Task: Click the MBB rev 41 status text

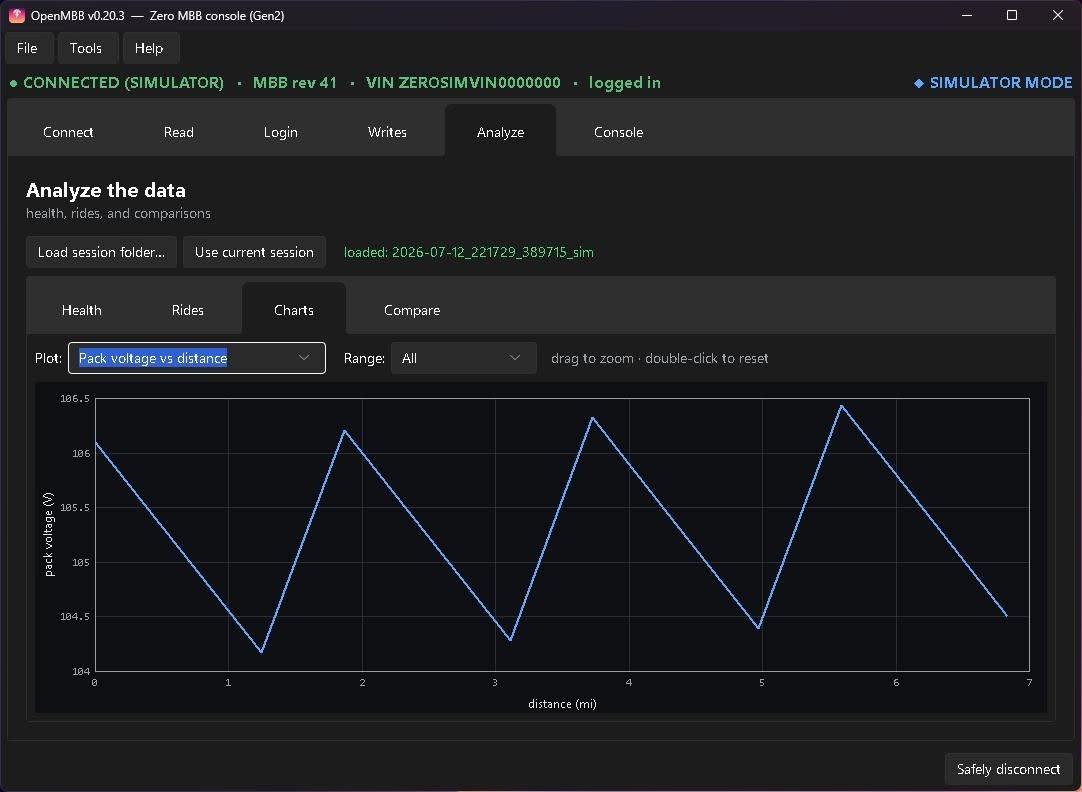Action: pyautogui.click(x=295, y=83)
